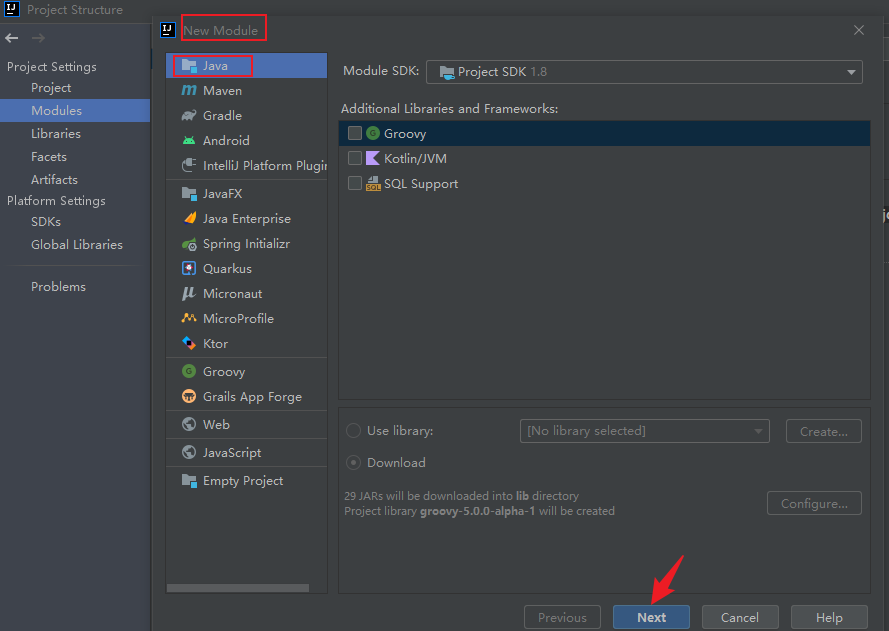The height and width of the screenshot is (631, 889).
Task: Click the horizontal scrollbar under module list
Action: click(238, 588)
